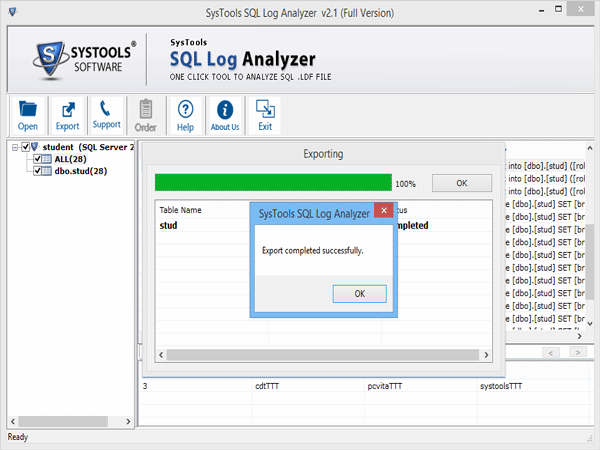Click the Ready status bar text
The image size is (600, 450).
point(18,437)
